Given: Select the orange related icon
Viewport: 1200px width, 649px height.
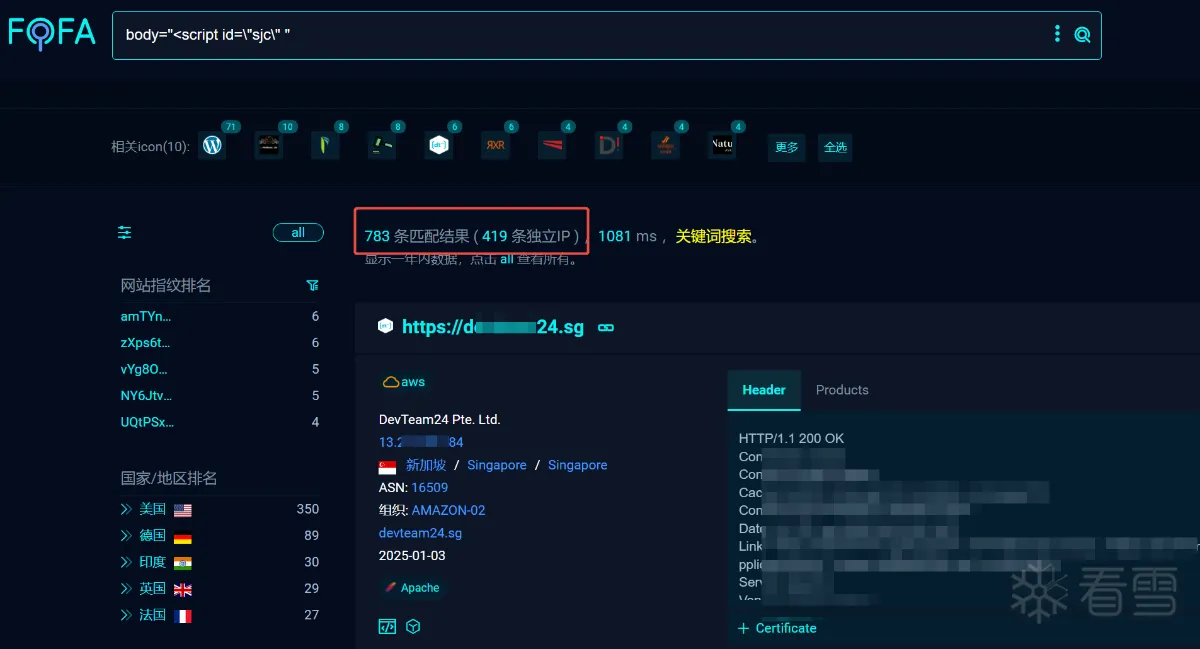Looking at the screenshot, I should [x=665, y=146].
